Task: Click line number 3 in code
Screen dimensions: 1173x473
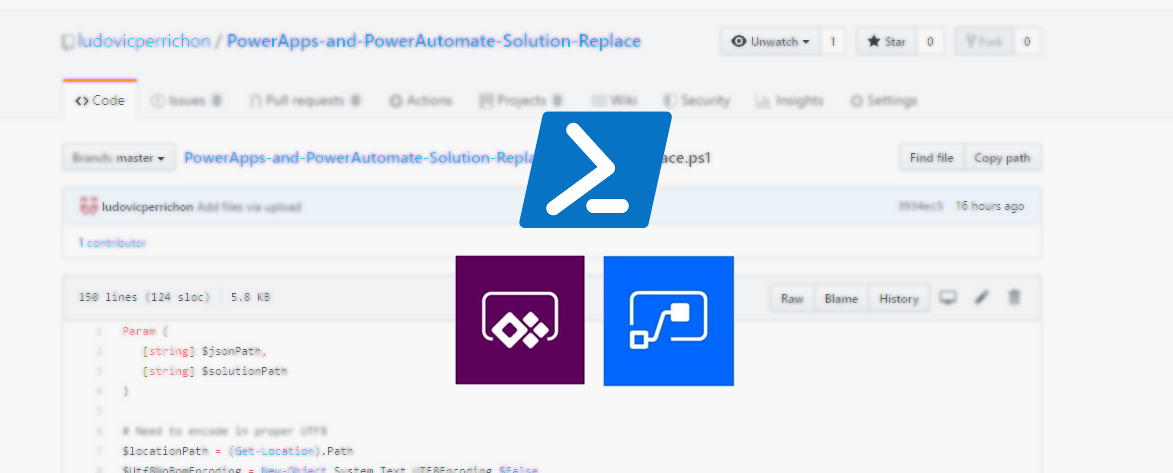Action: (x=99, y=370)
